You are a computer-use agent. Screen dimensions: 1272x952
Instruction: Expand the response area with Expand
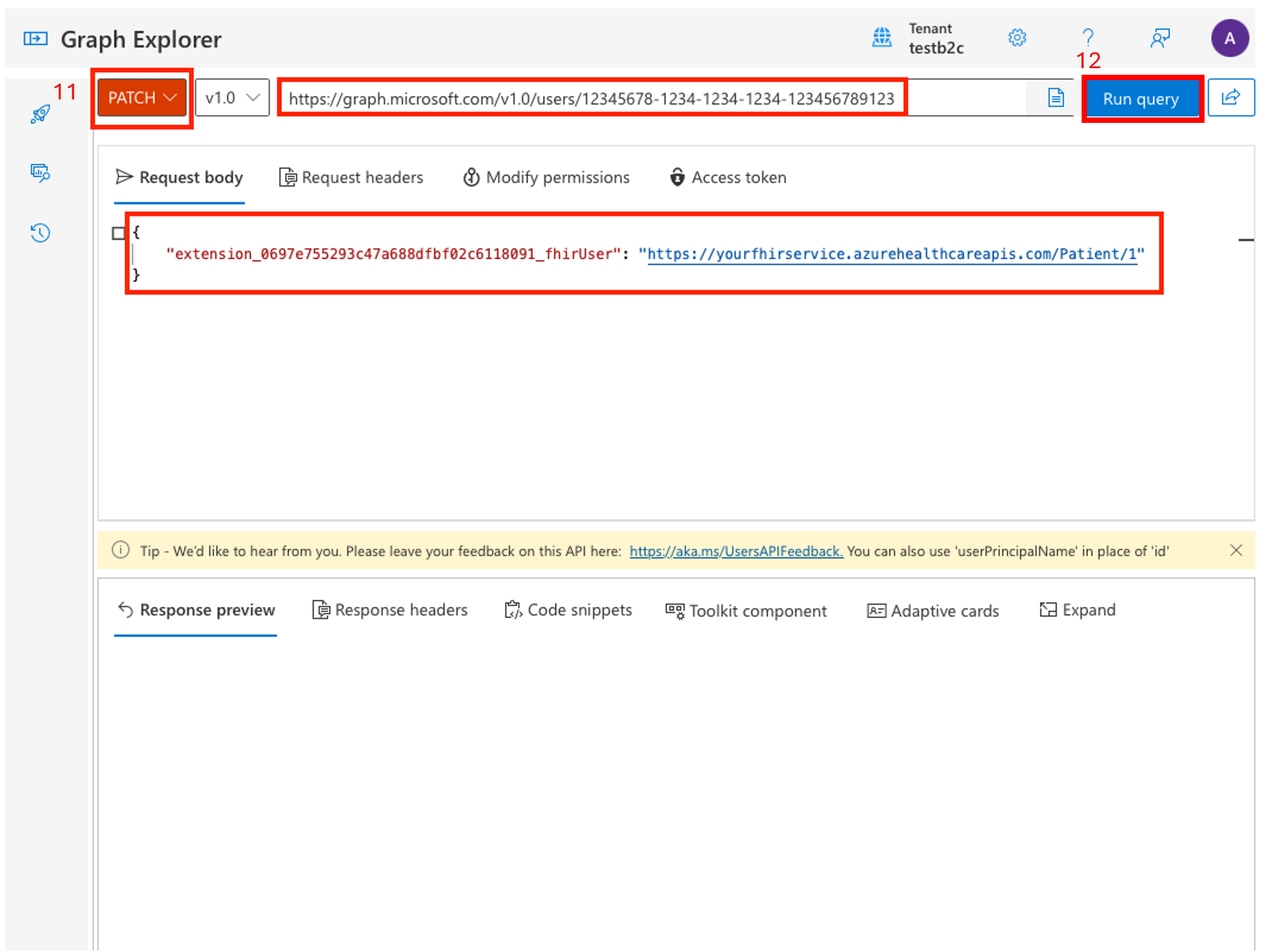[1077, 610]
